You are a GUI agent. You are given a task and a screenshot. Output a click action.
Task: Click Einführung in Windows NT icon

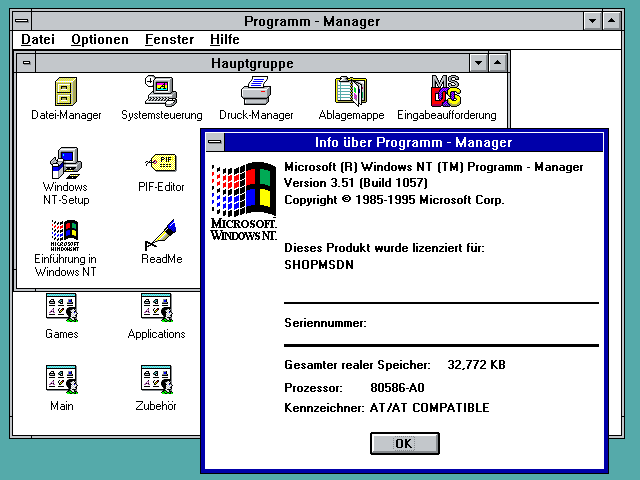click(x=66, y=234)
